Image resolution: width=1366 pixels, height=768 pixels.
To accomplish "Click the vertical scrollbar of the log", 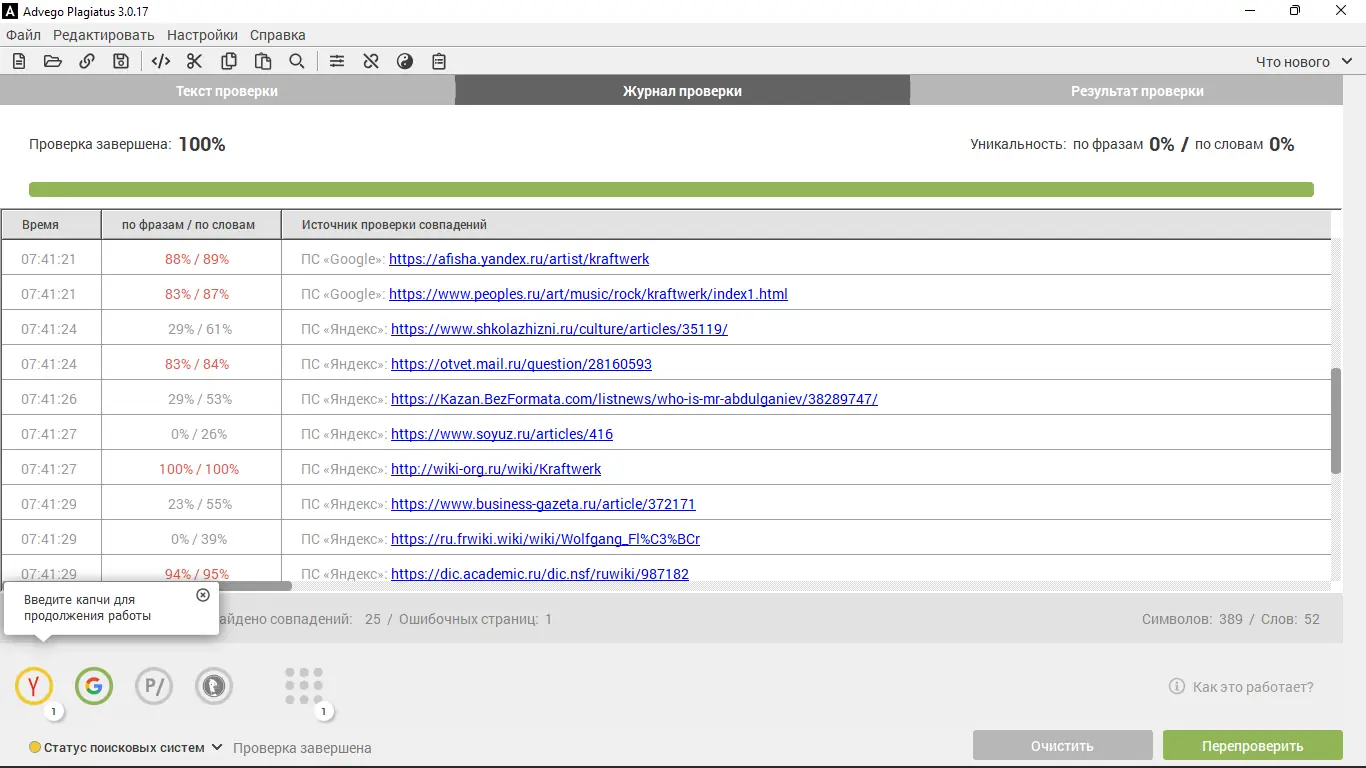I will (x=1336, y=421).
